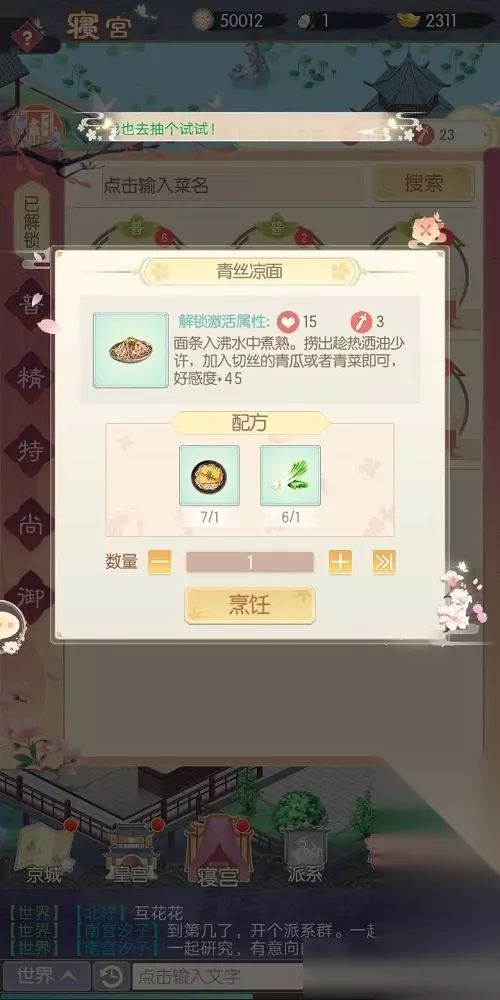Click the 烹饪 cook button
The image size is (500, 1000).
tap(250, 605)
